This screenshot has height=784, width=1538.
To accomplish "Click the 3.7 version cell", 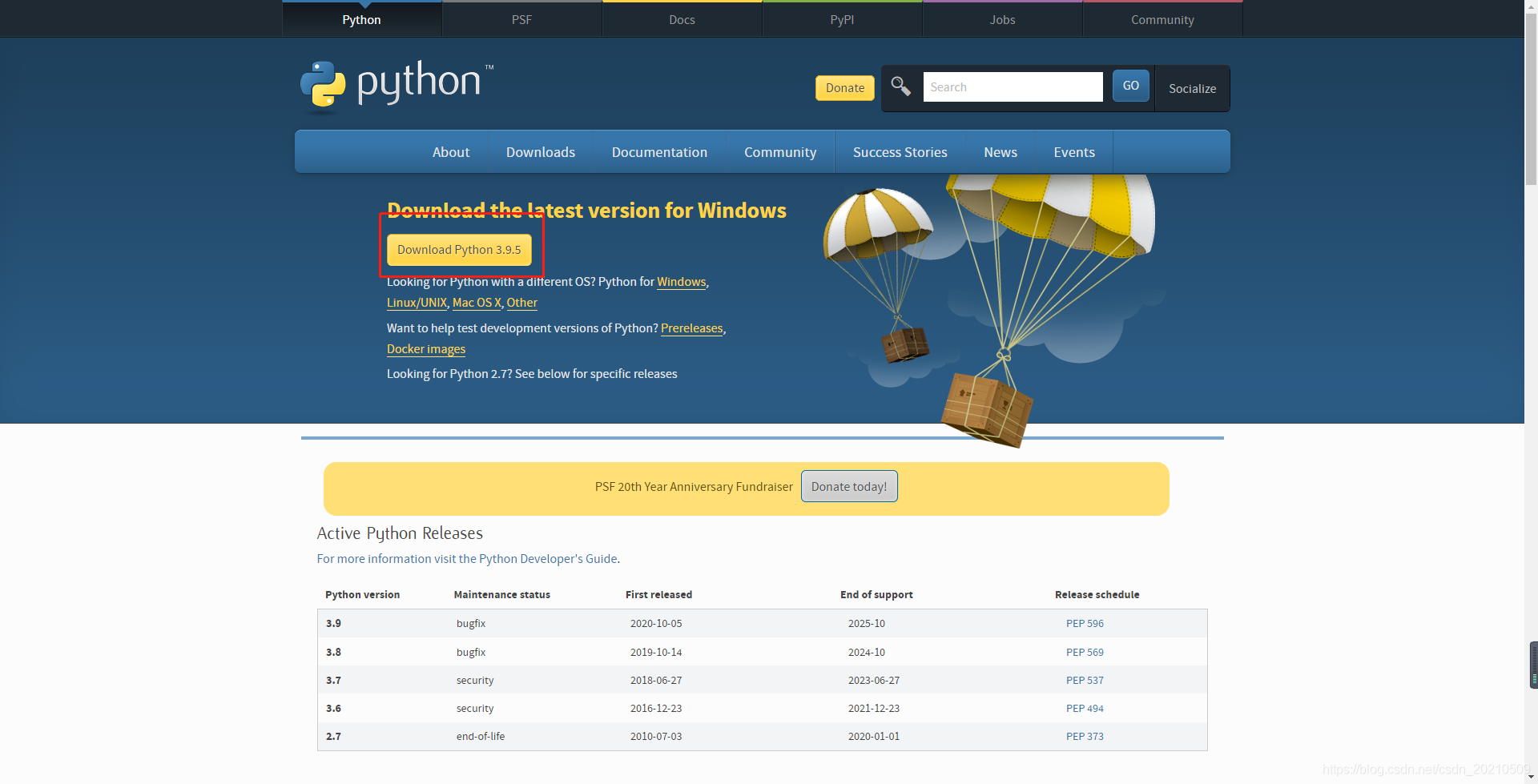I will coord(333,681).
